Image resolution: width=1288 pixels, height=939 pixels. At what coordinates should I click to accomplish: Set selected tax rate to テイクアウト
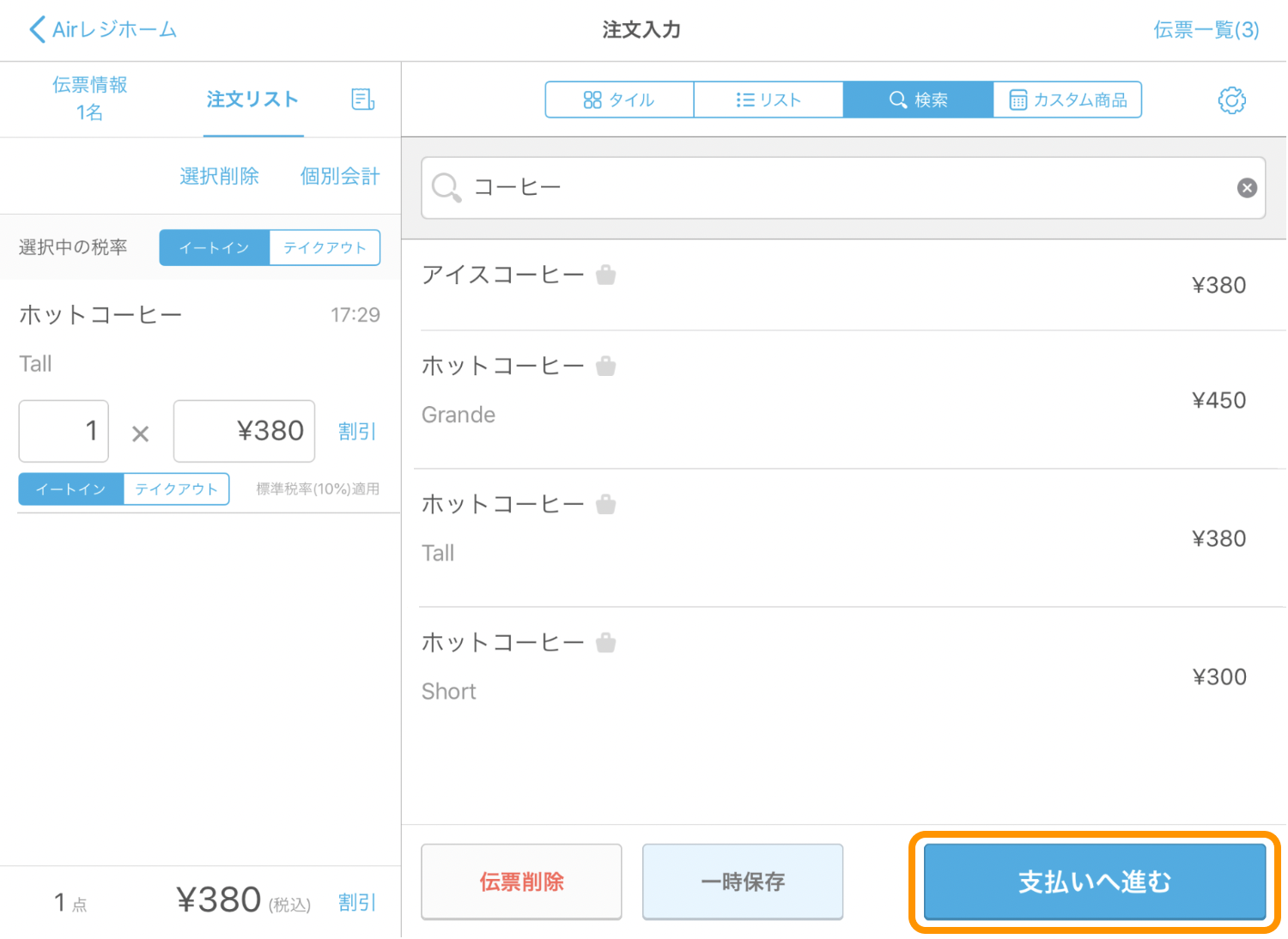(325, 248)
